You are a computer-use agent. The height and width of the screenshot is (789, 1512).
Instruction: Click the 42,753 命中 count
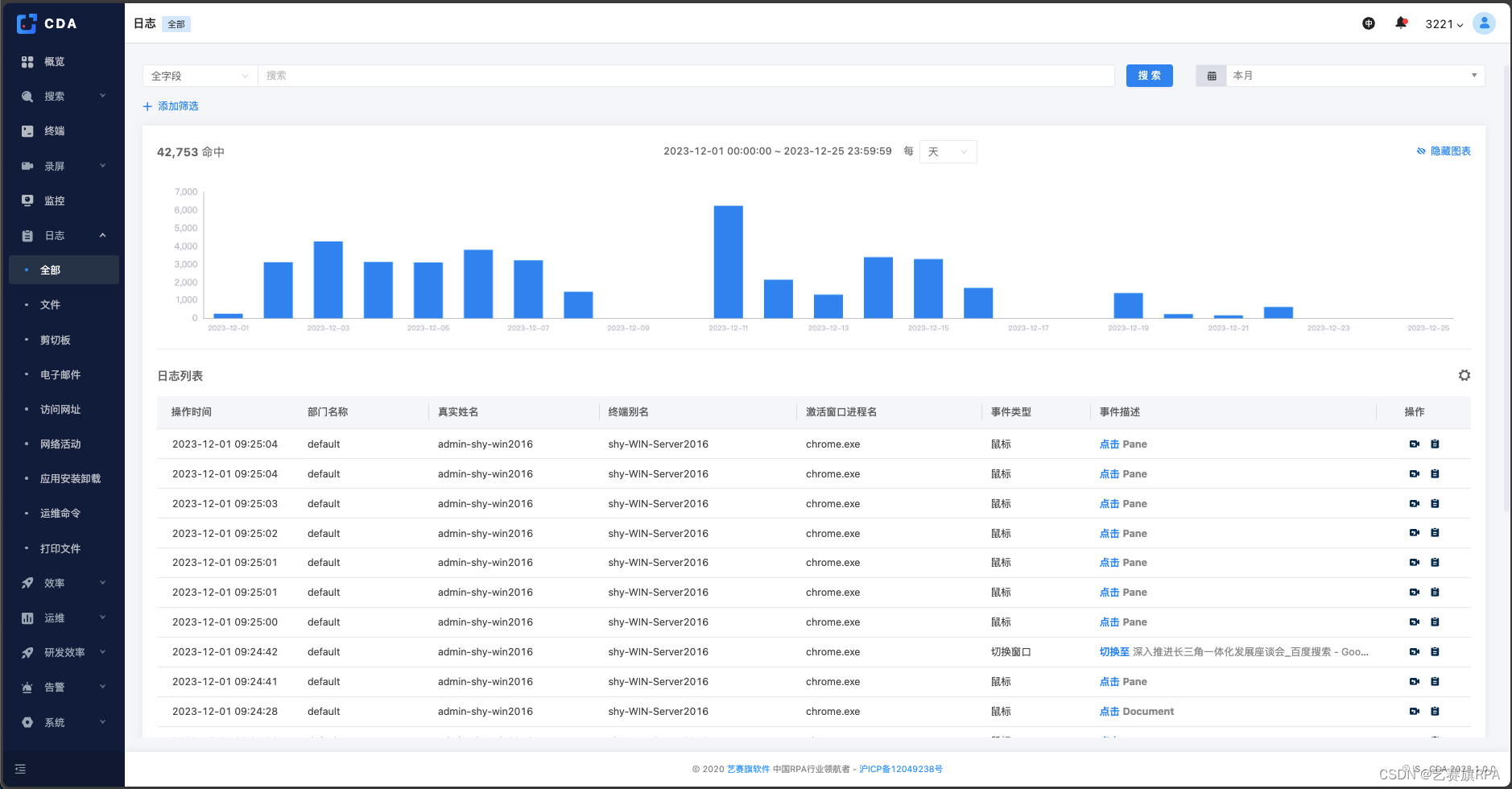tap(191, 152)
